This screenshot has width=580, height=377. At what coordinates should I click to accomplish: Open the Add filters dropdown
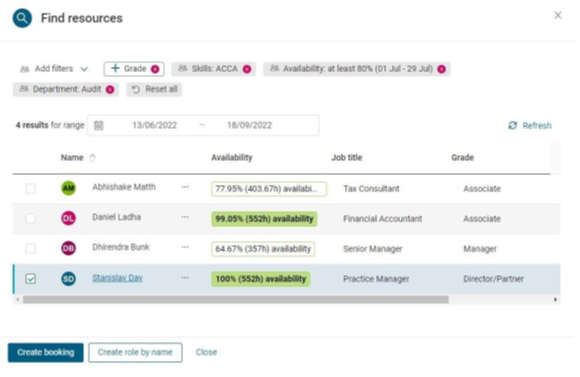click(54, 69)
